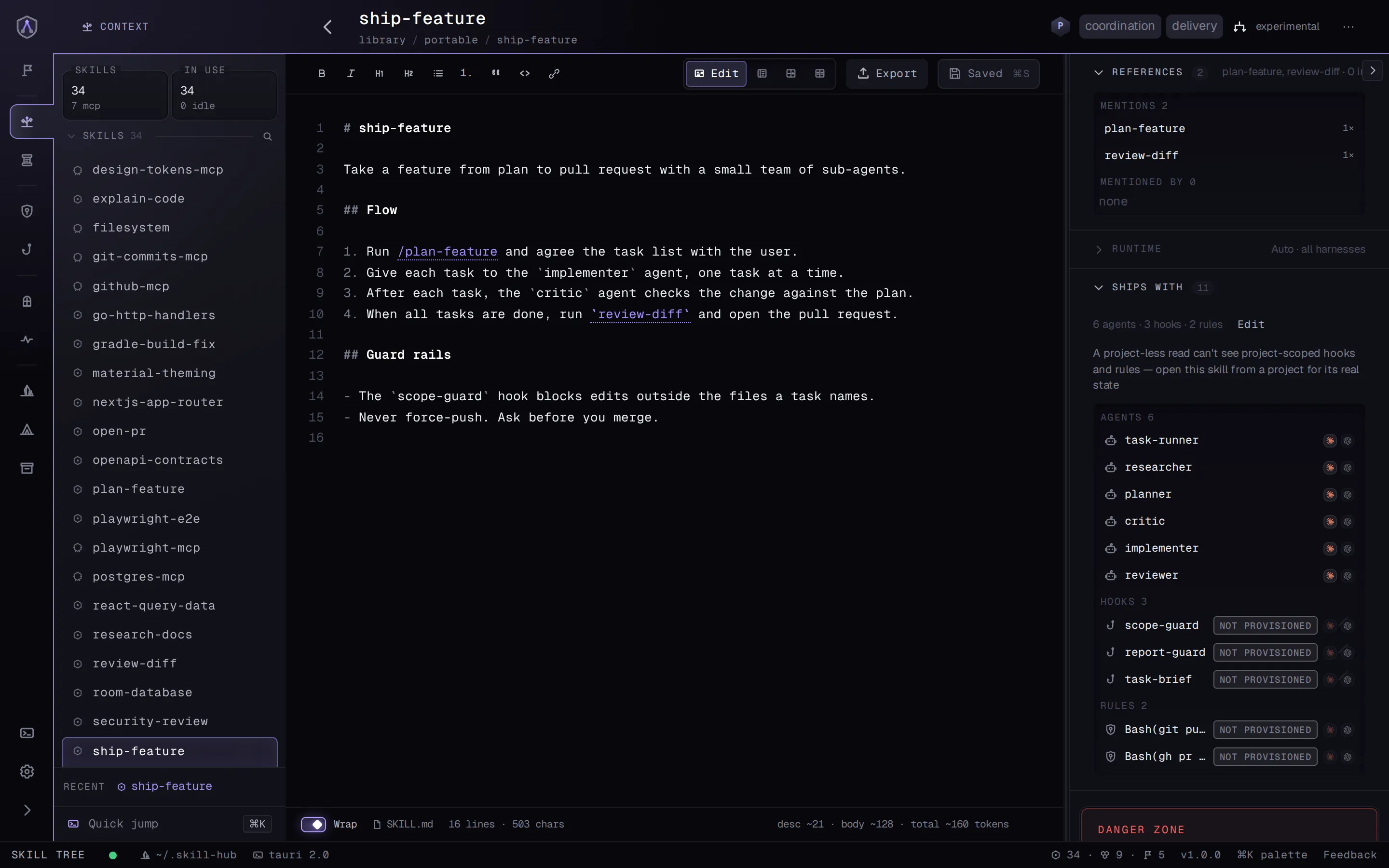Screen dimensions: 1389x868
Task: Click the Quick jump field
Action: pos(170,824)
